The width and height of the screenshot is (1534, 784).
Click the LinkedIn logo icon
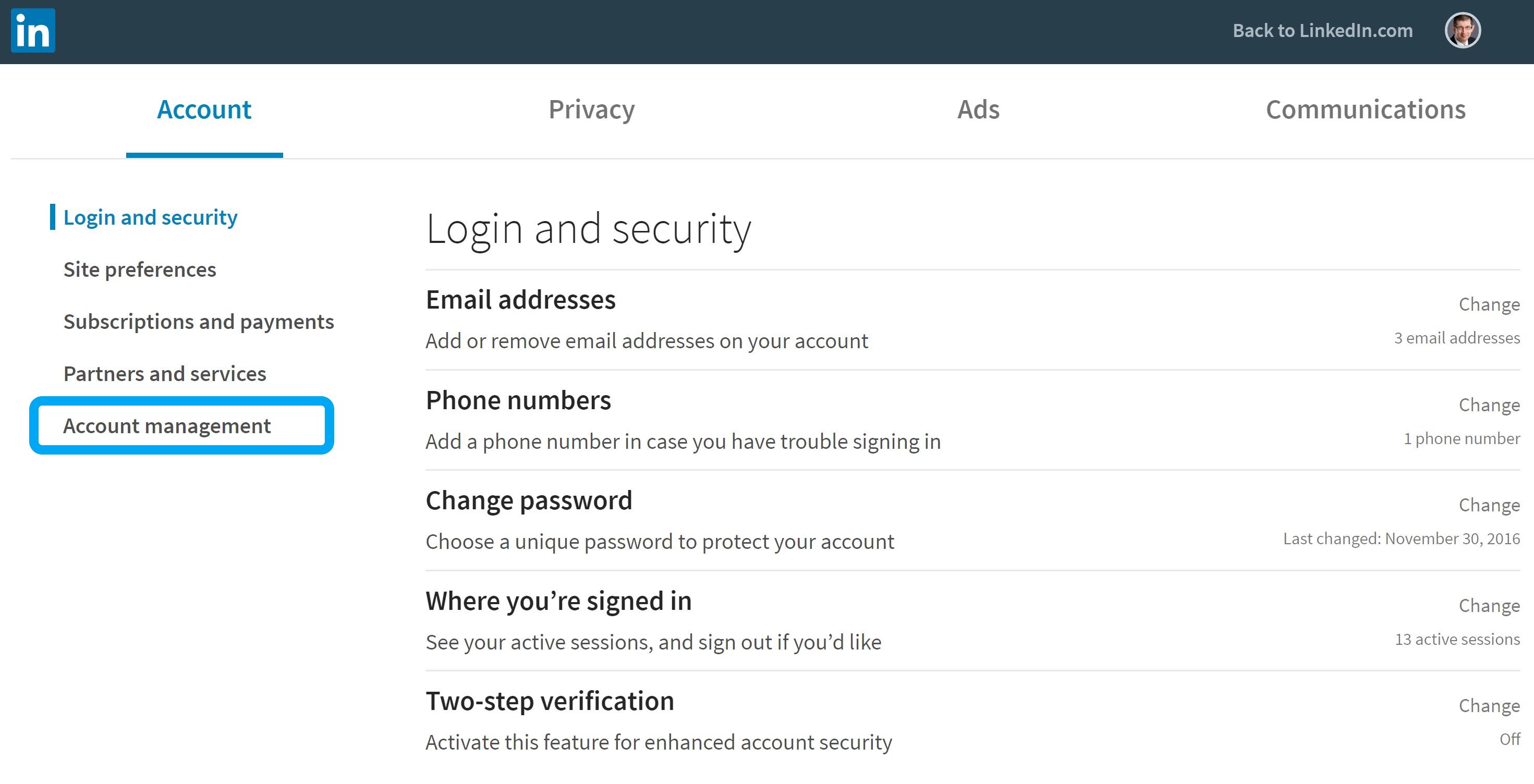pos(33,30)
